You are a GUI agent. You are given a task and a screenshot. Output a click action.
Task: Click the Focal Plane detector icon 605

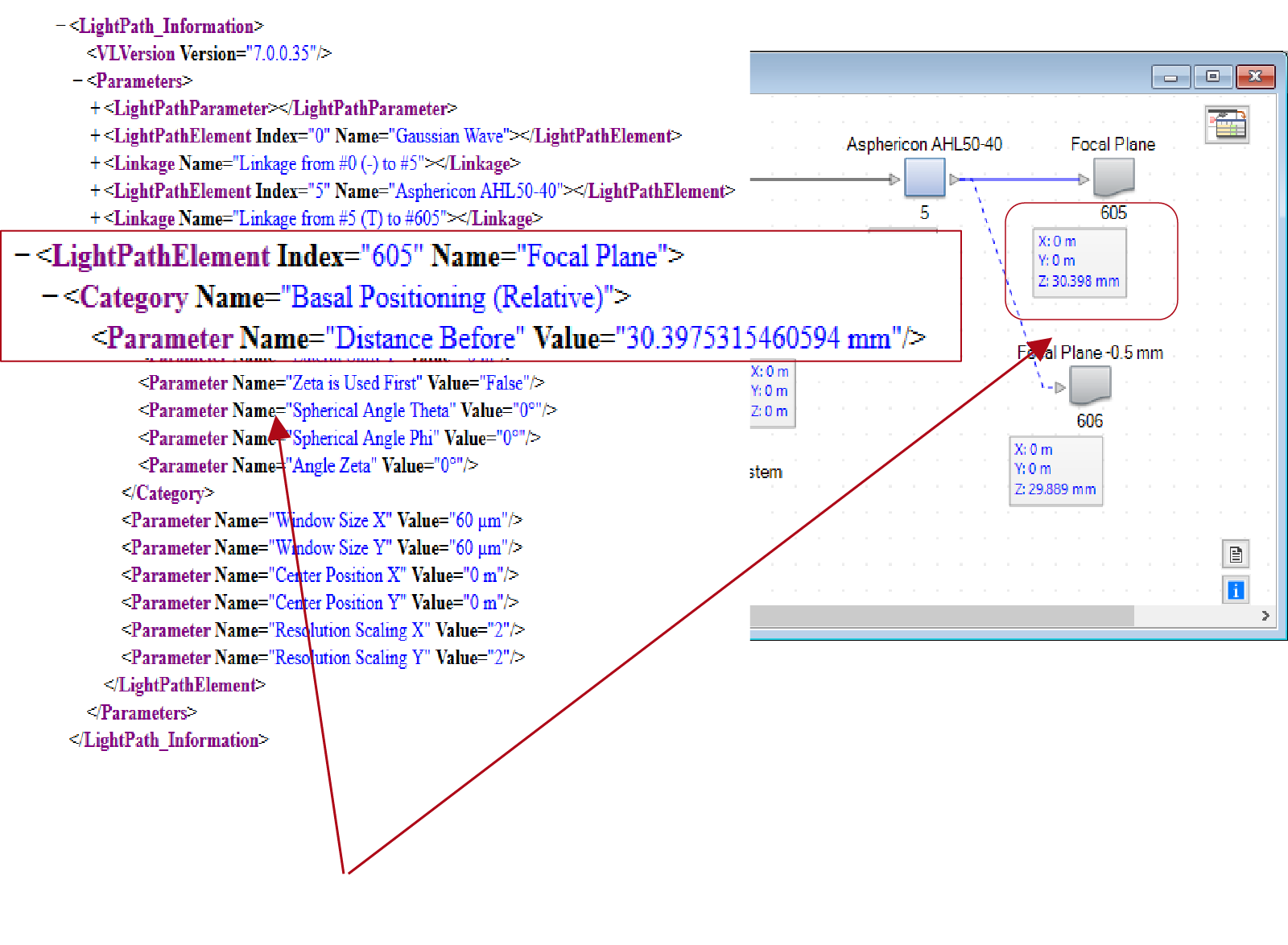coord(1113,177)
